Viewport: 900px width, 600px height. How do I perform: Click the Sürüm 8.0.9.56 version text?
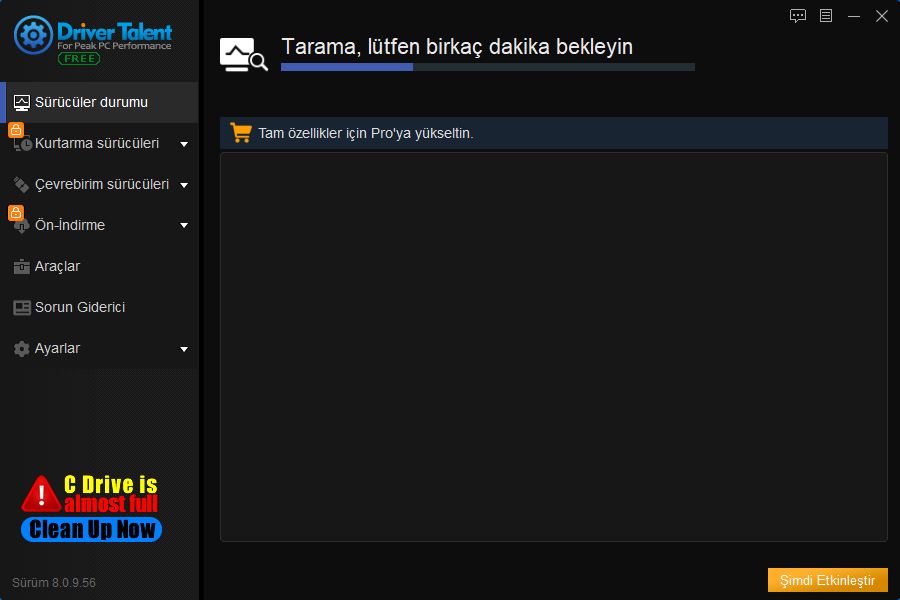tap(54, 583)
